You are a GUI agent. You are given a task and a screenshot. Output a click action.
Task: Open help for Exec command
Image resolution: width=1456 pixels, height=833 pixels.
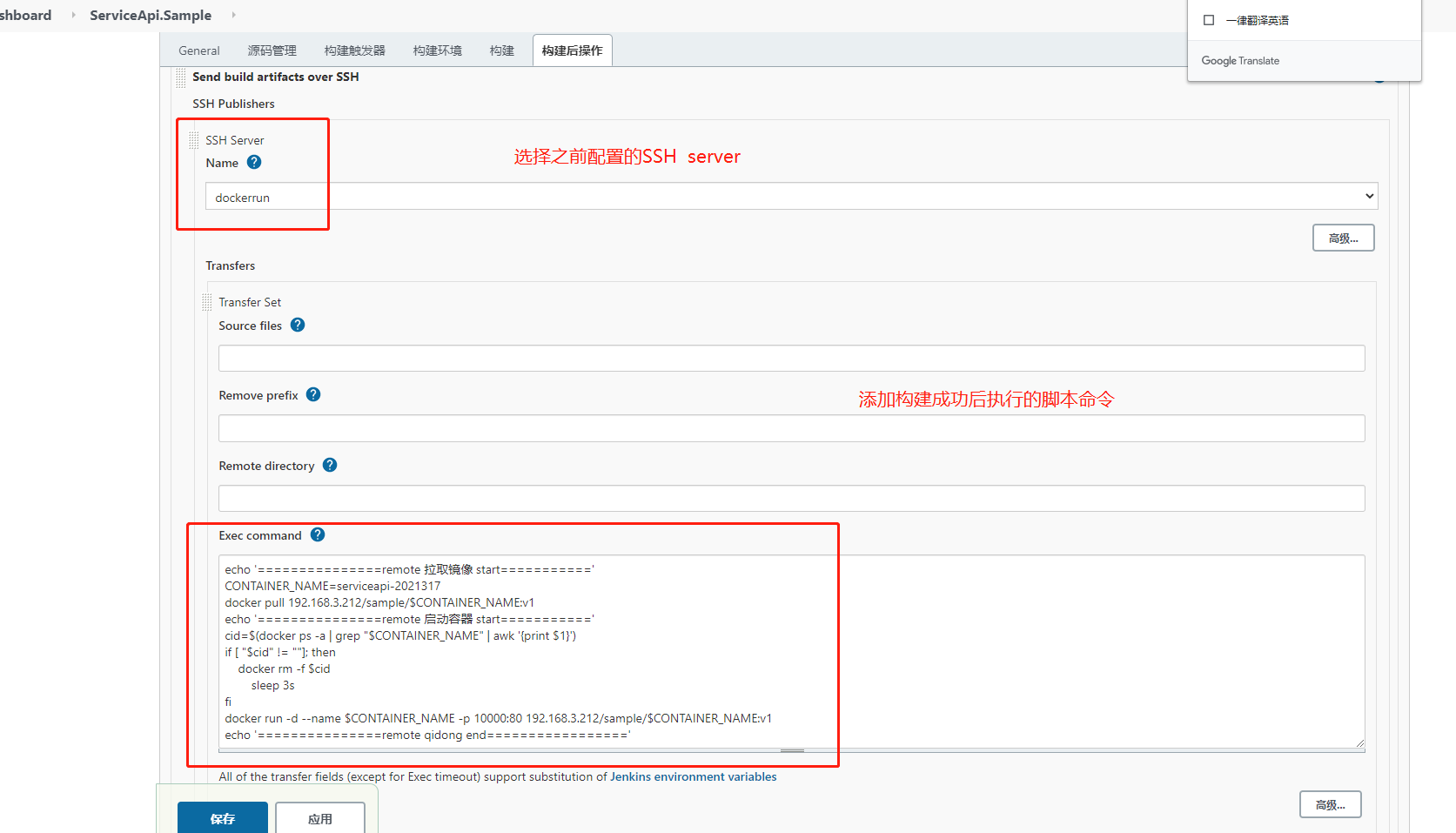318,534
